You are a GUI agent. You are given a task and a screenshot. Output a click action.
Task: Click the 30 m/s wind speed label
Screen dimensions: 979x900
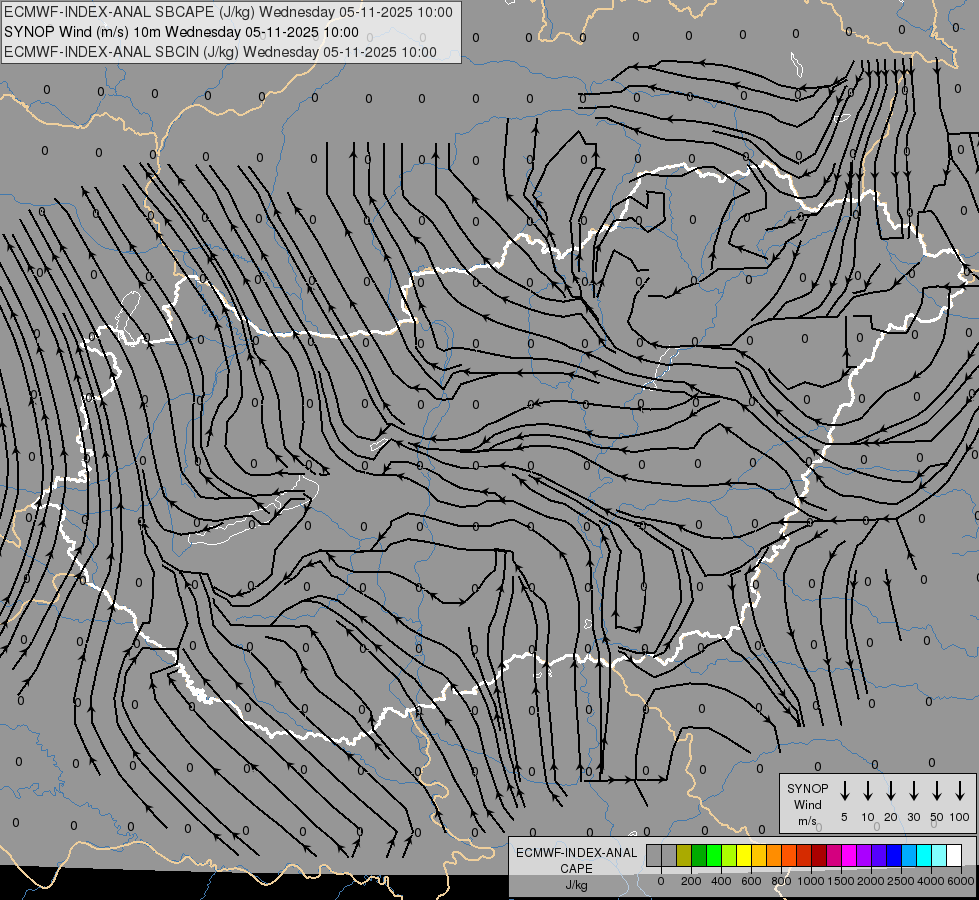[914, 817]
